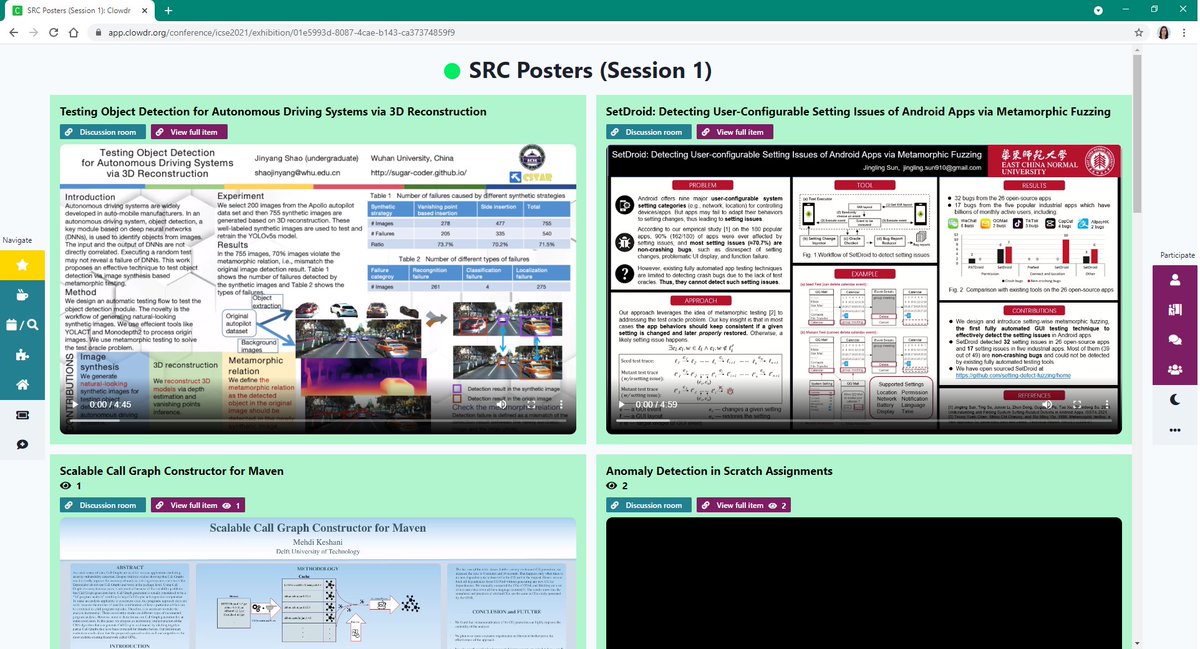Open the group of people icon in Participate
This screenshot has height=649, width=1200.
tap(1175, 370)
